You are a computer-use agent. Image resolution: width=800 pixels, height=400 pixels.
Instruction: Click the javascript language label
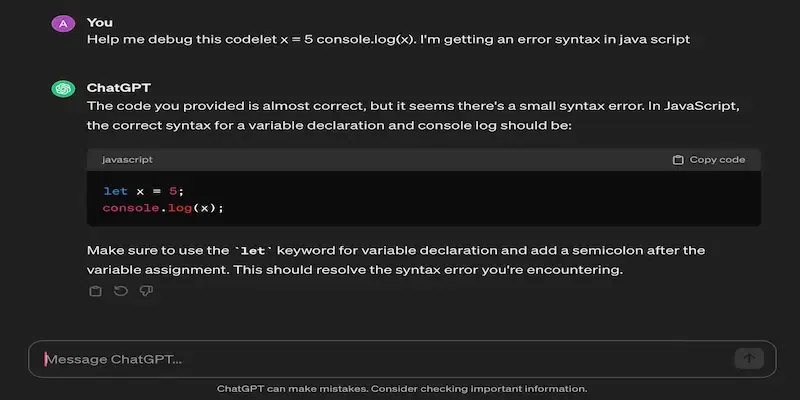127,160
